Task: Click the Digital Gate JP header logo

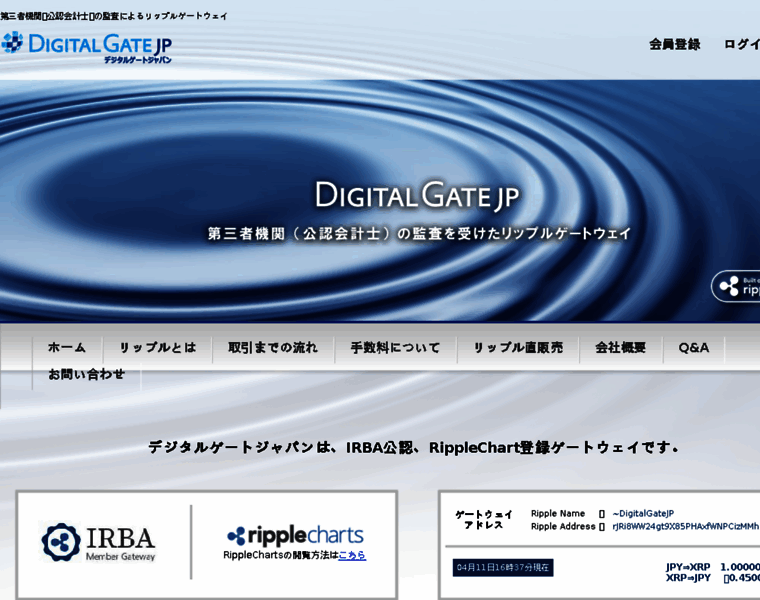Action: coord(86,48)
